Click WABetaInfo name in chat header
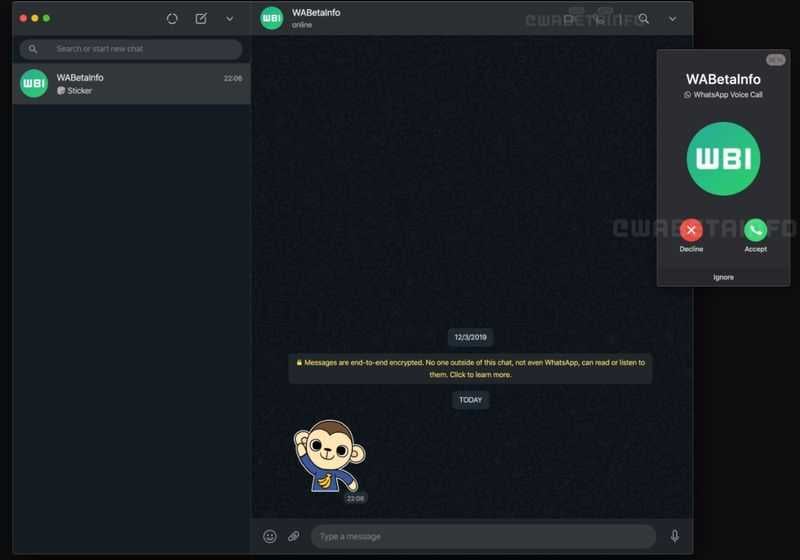 click(x=316, y=13)
